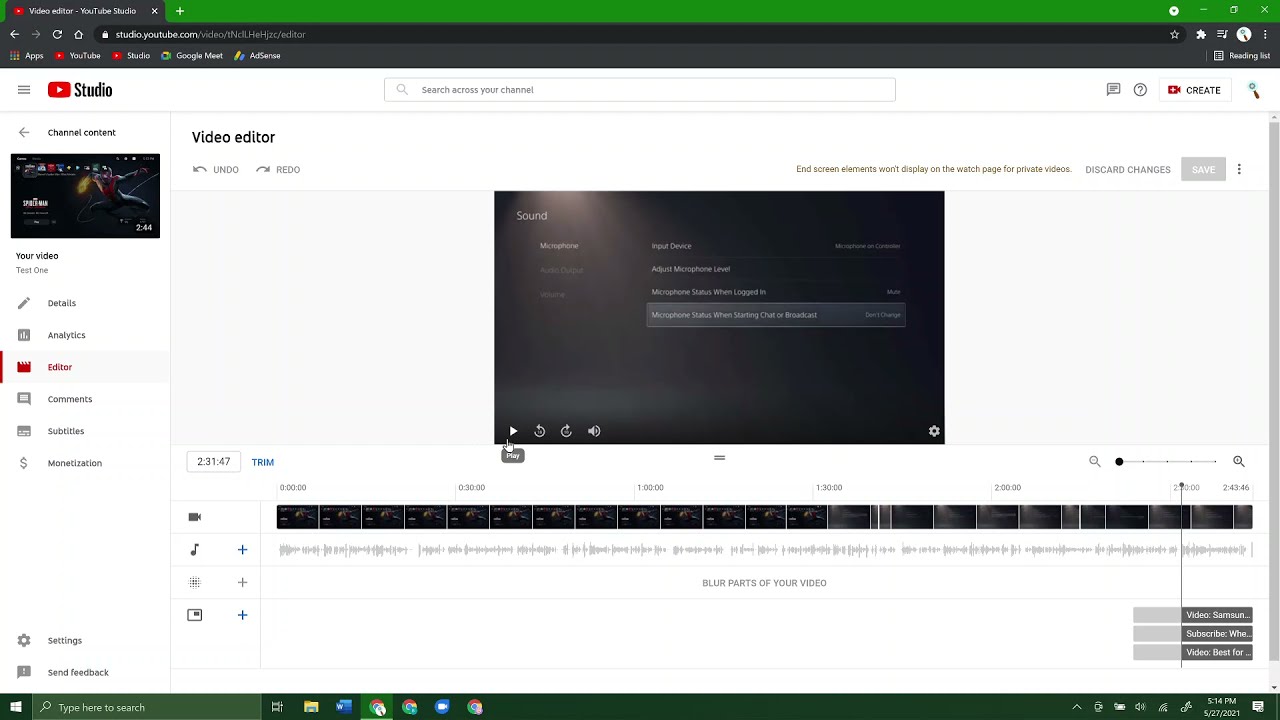
Task: Rewind the preview ten seconds
Action: click(x=539, y=431)
